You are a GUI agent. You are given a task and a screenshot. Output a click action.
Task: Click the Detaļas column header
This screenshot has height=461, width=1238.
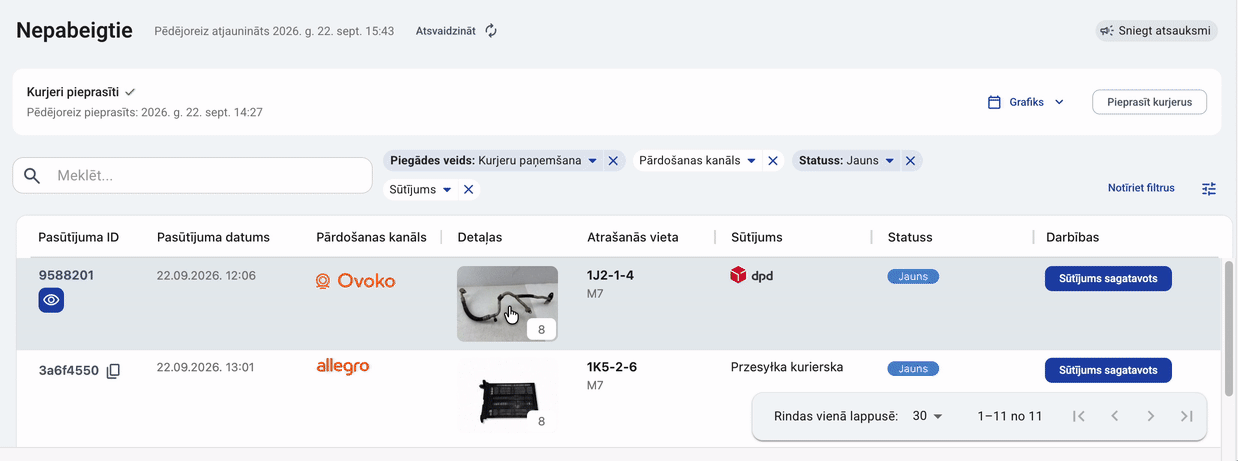[480, 237]
